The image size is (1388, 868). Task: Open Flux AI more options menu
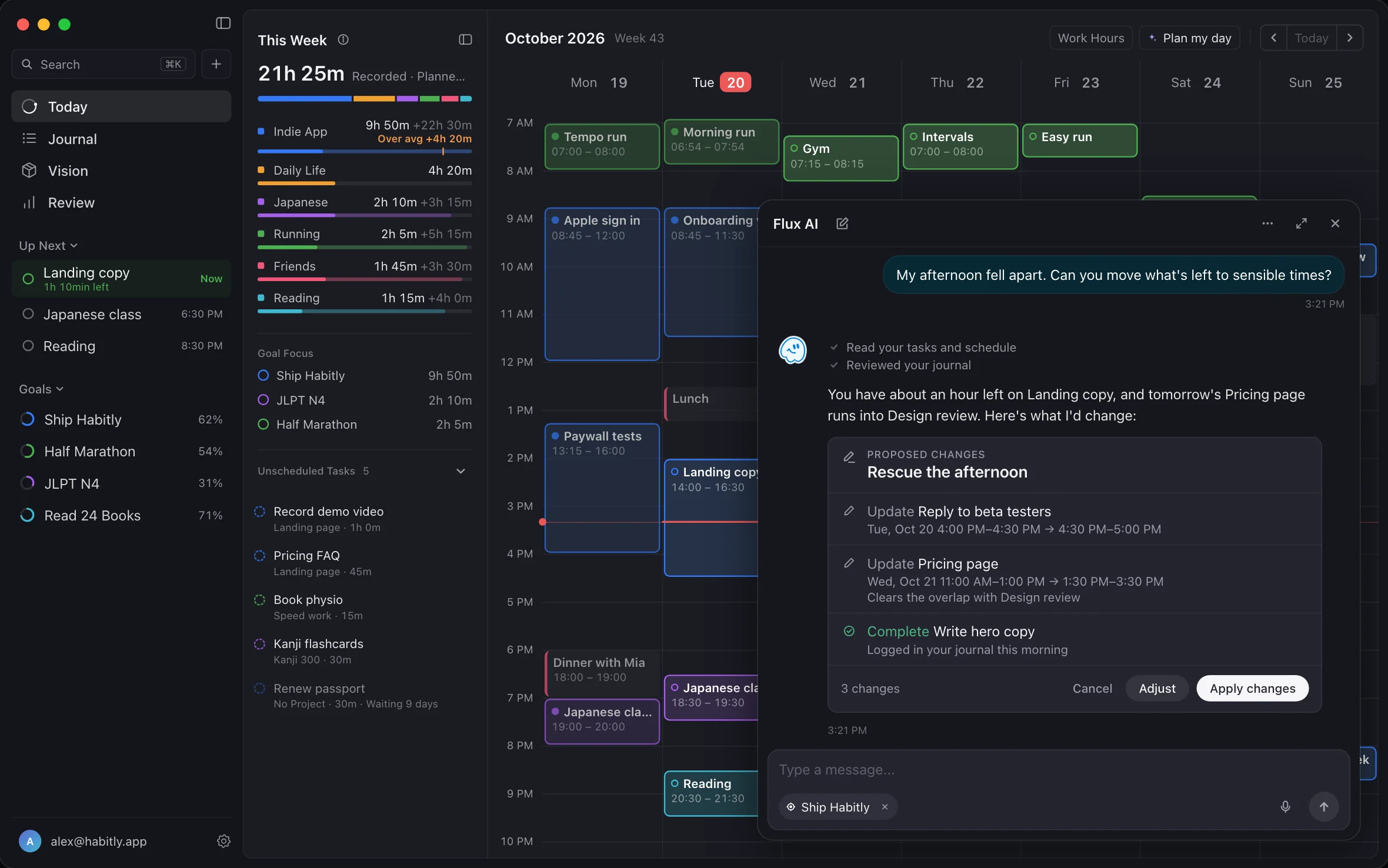tap(1267, 223)
